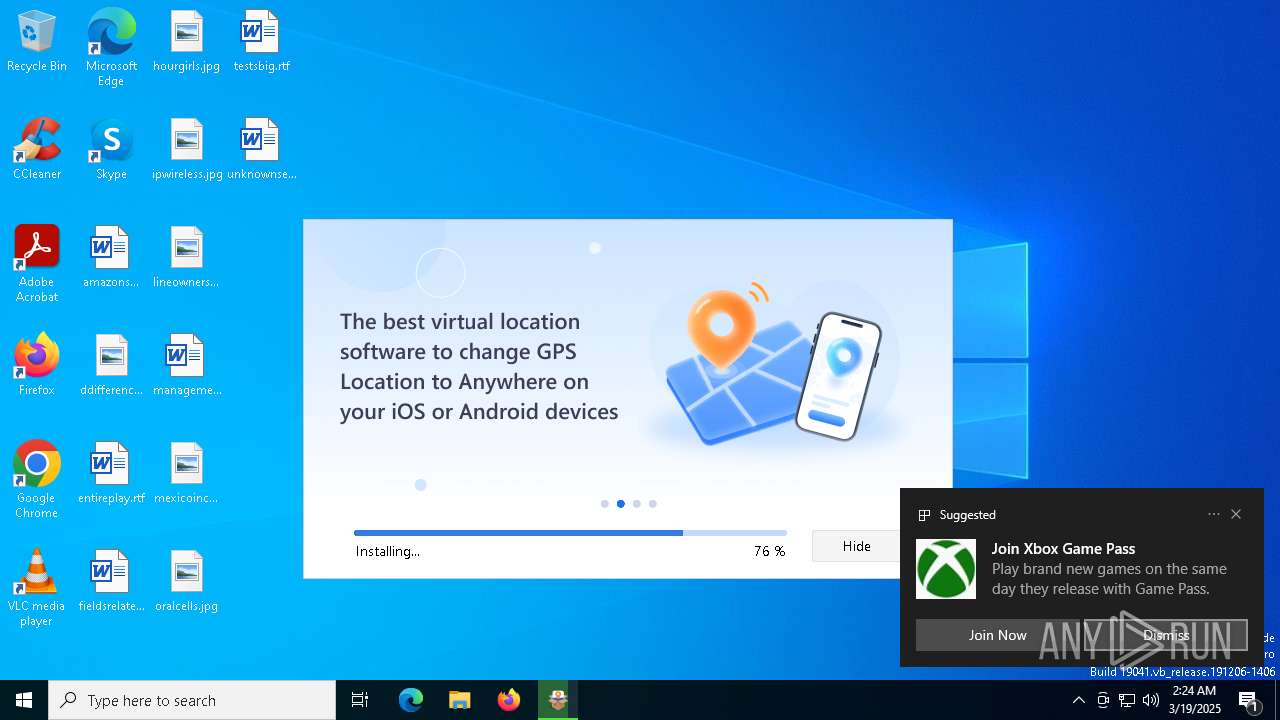
Task: Open Firefox from the taskbar
Action: click(x=509, y=700)
